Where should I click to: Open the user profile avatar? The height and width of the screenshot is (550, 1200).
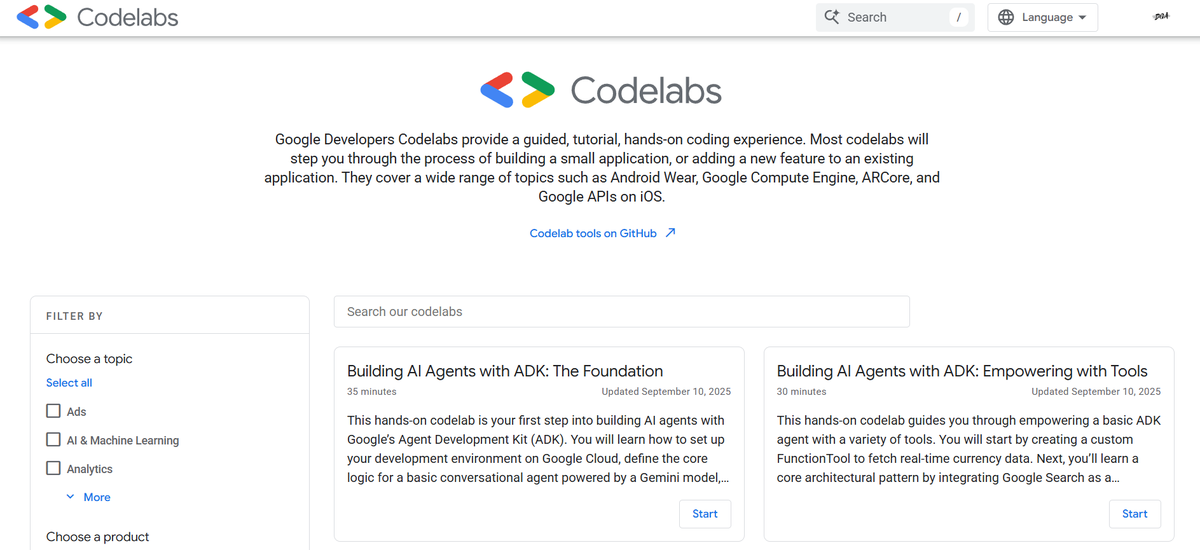[x=1161, y=17]
